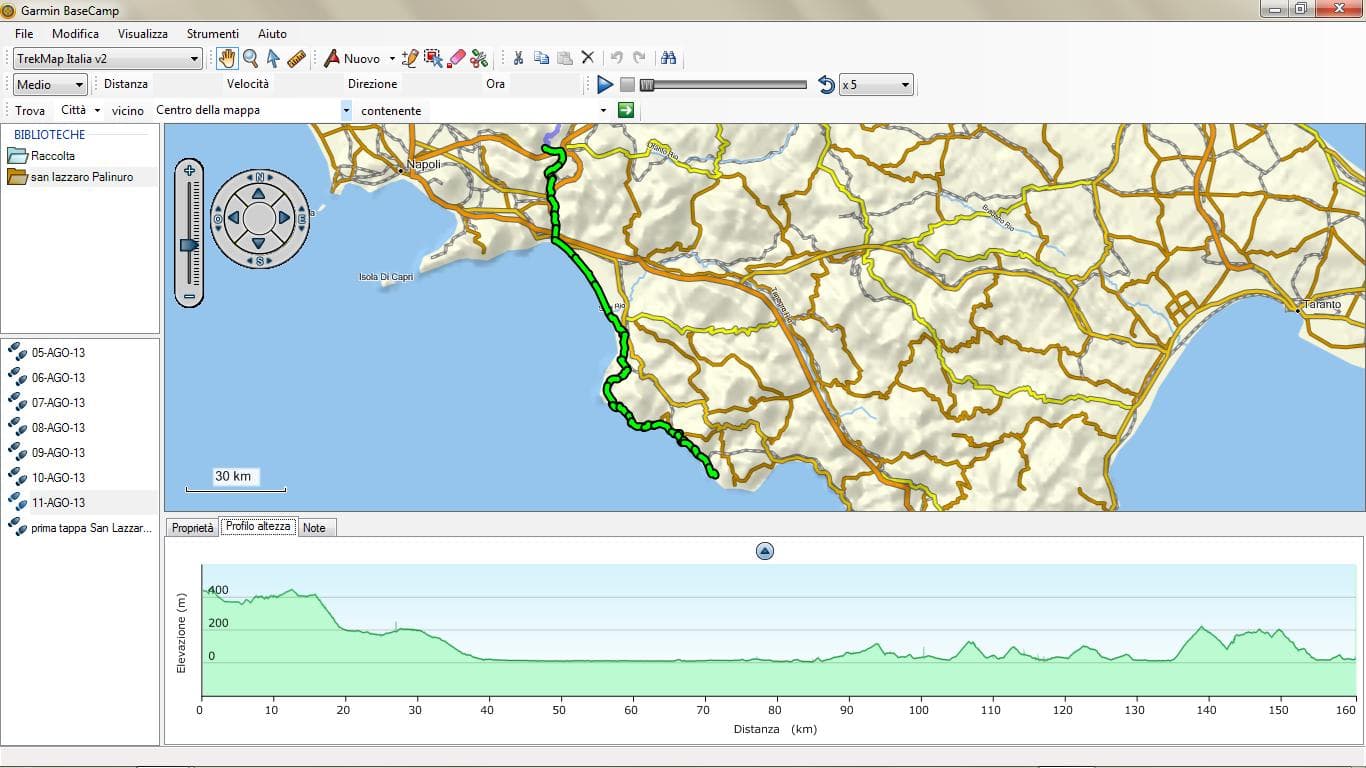Select the ruler measure tool
Viewport: 1366px width, 768px height.
295,59
